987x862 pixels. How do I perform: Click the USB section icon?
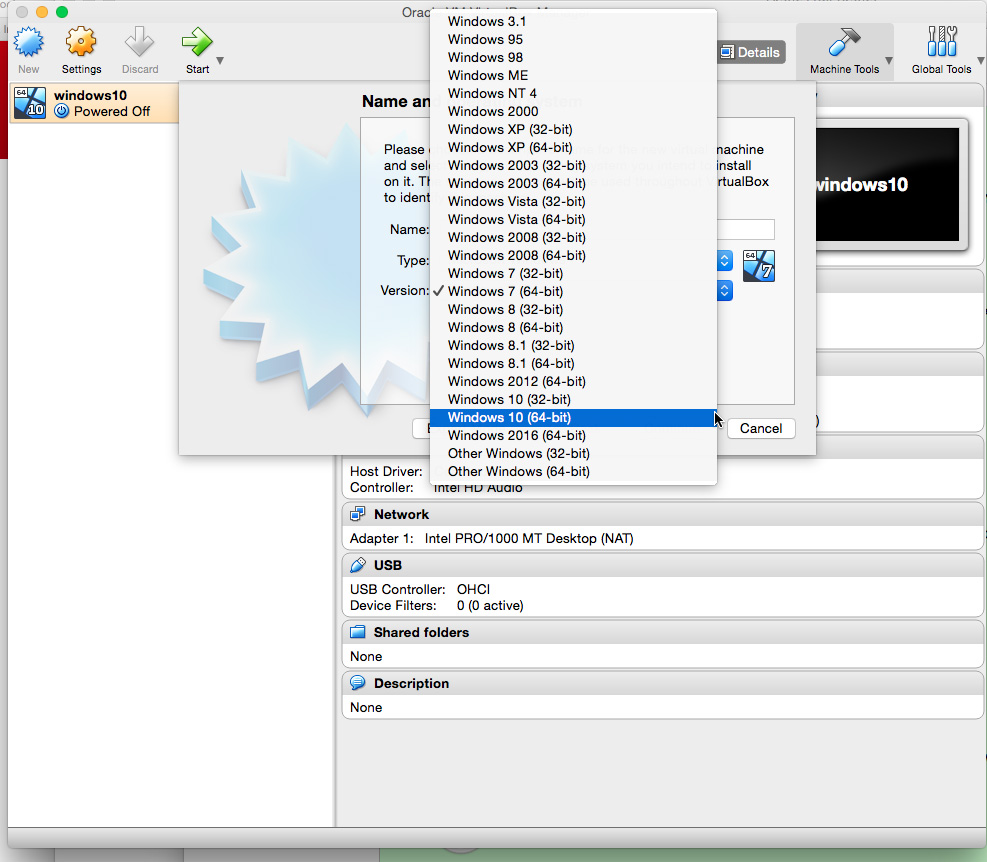[x=358, y=565]
